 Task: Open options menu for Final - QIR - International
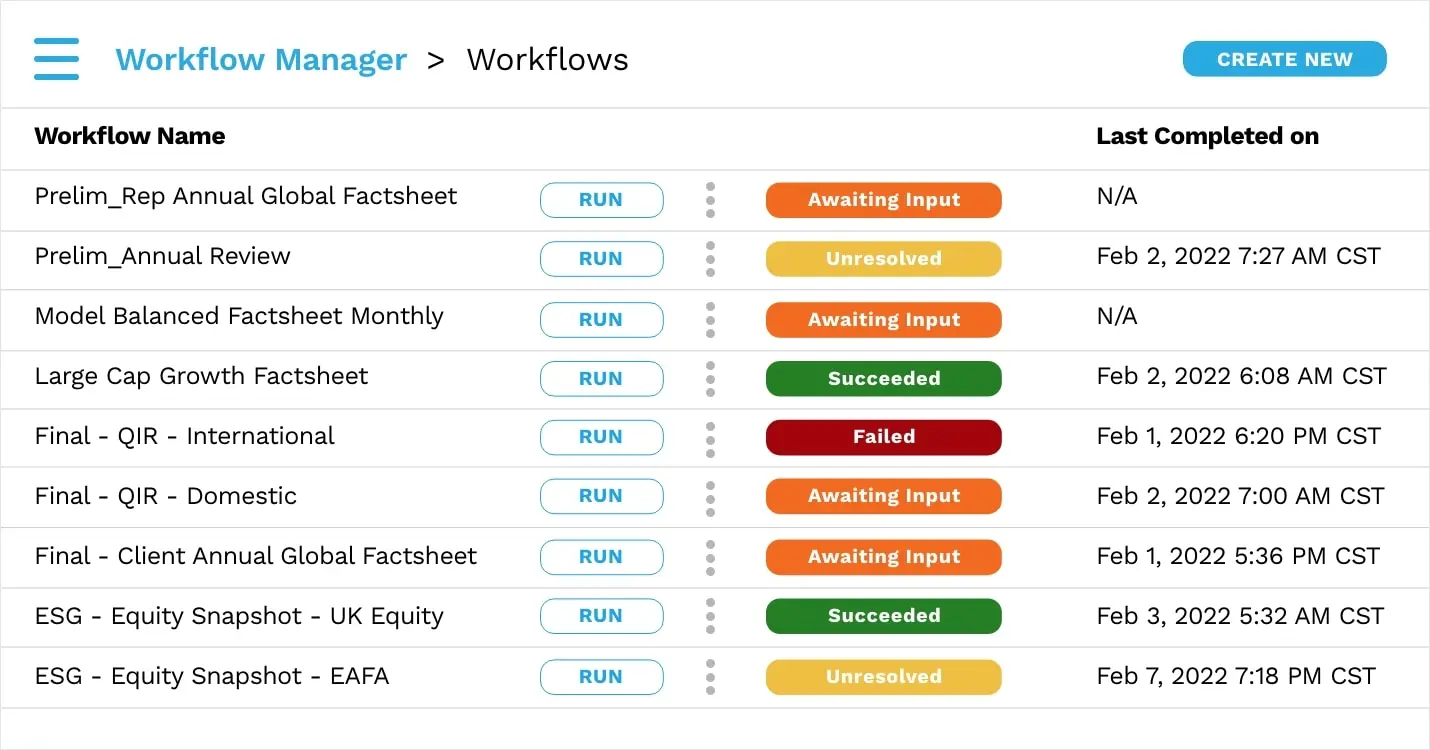(710, 437)
